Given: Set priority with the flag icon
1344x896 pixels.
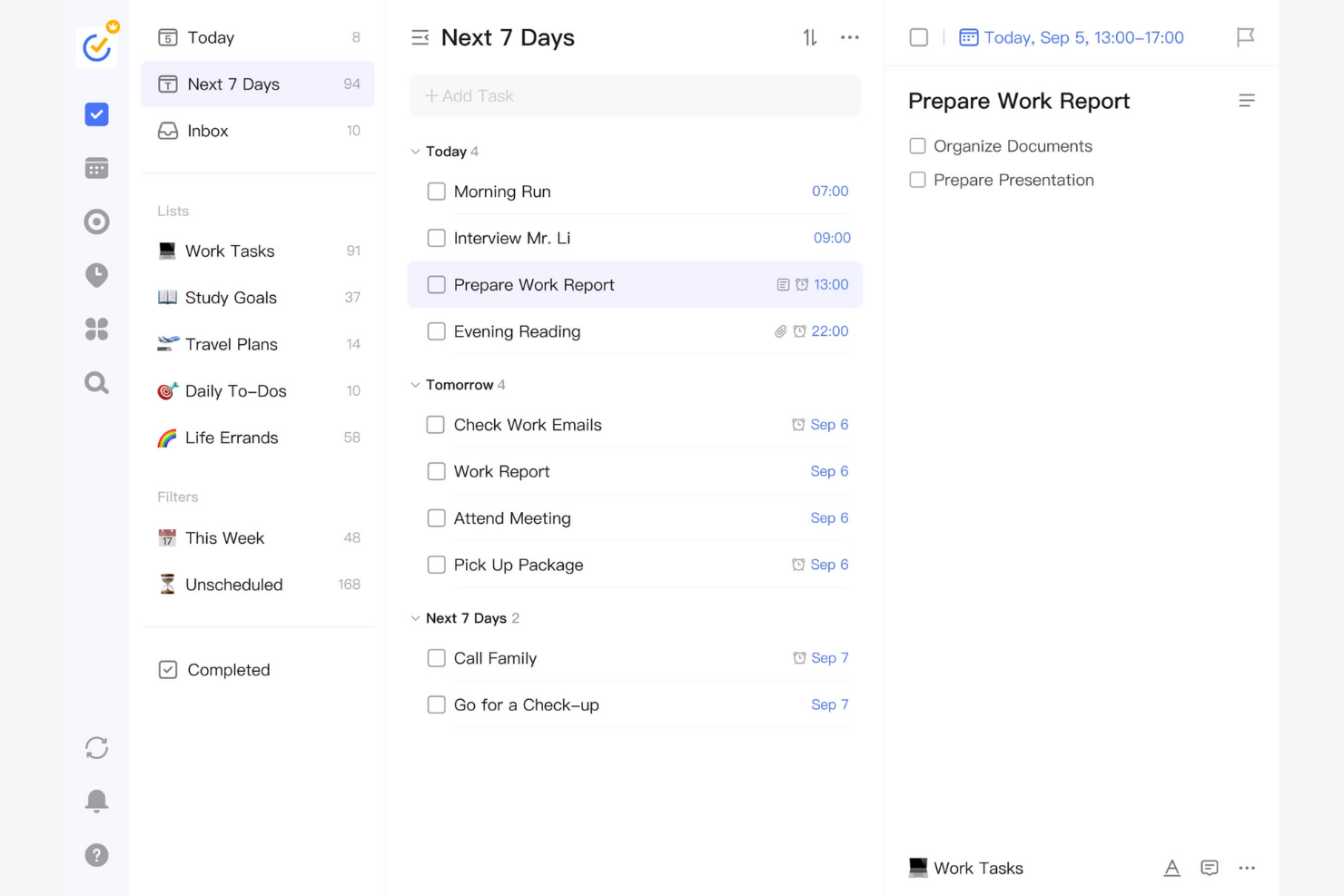Looking at the screenshot, I should click(x=1245, y=36).
